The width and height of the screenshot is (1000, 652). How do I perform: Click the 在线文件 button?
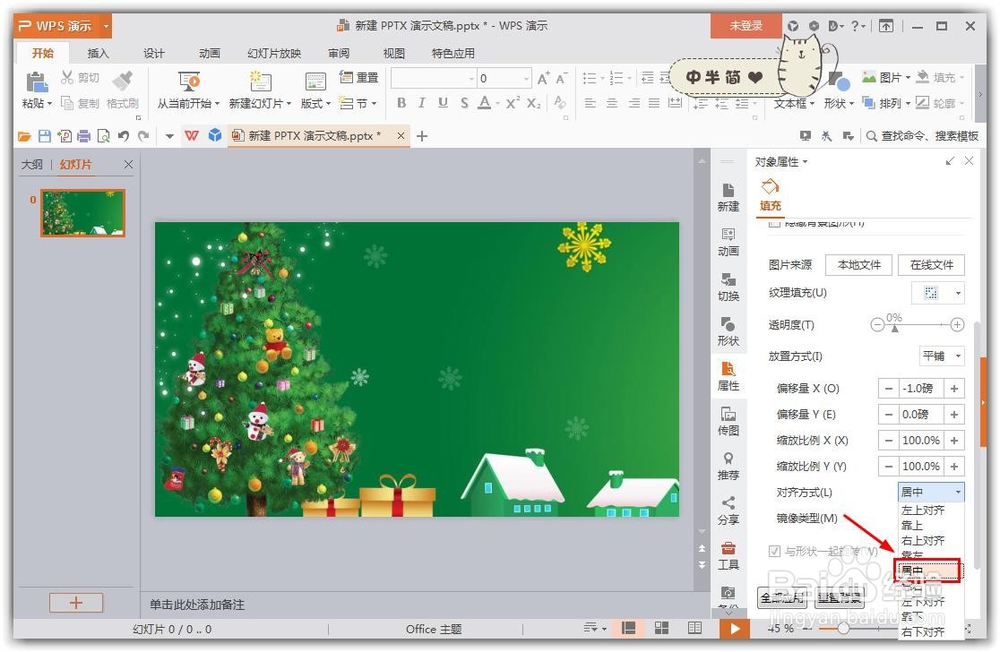(931, 265)
